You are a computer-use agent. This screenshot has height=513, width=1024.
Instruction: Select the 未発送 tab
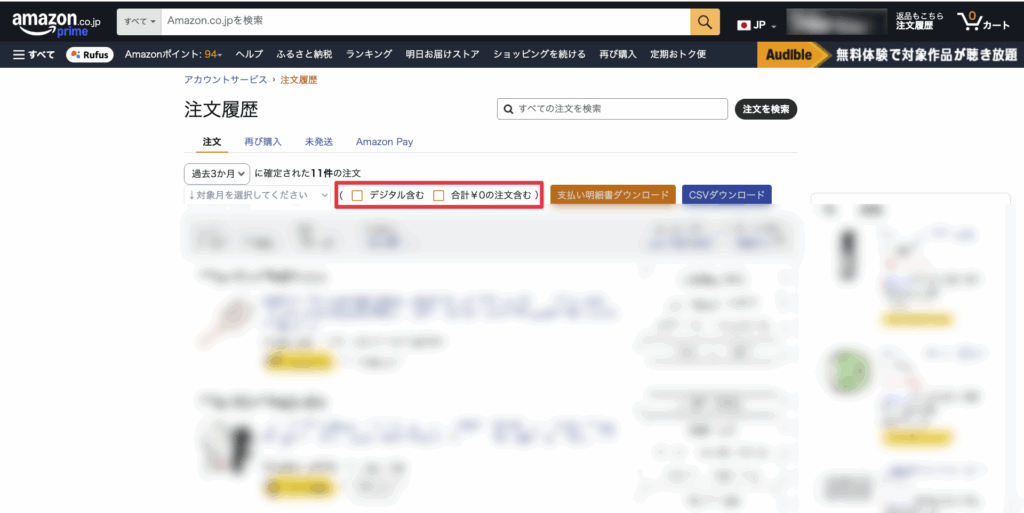[319, 142]
